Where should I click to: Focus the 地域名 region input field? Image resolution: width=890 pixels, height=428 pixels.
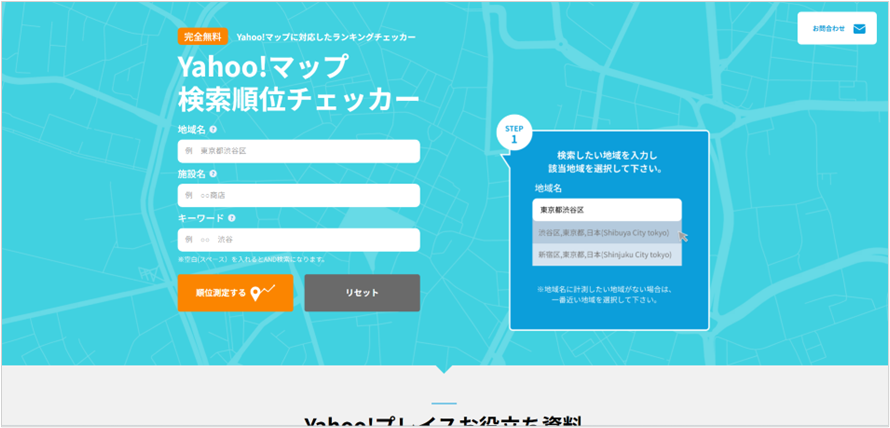tap(299, 151)
